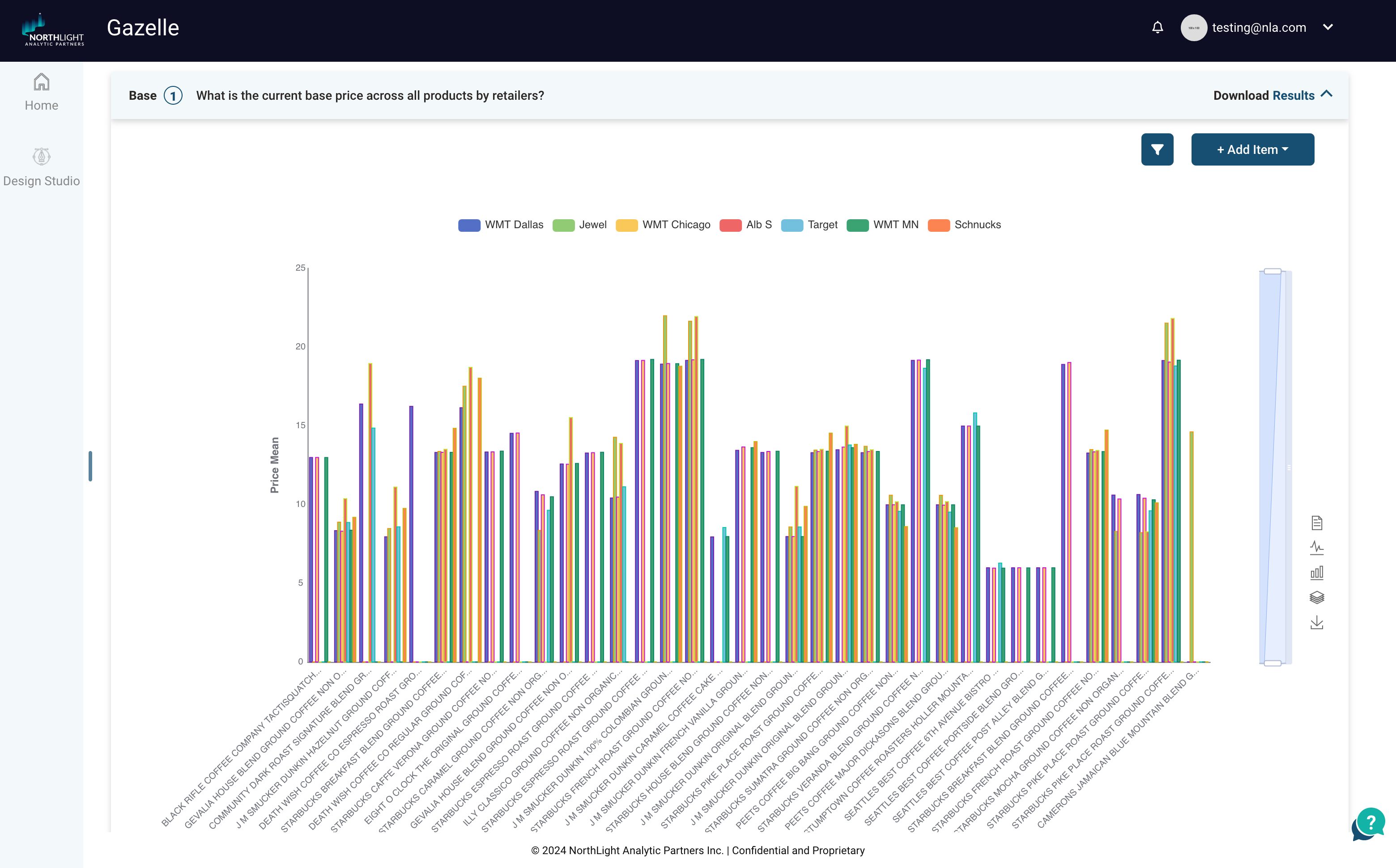
Task: Collapse the Download Results chevron
Action: (x=1327, y=94)
